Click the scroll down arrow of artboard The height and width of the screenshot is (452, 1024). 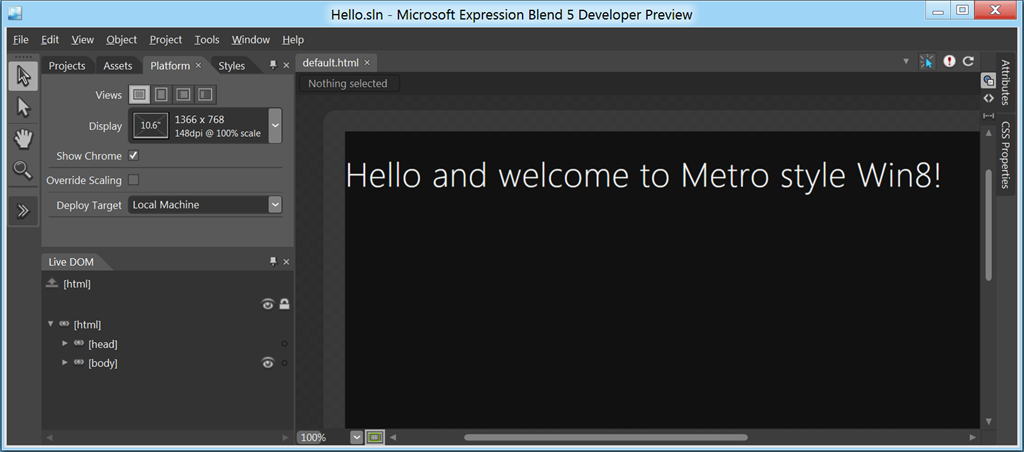point(989,421)
